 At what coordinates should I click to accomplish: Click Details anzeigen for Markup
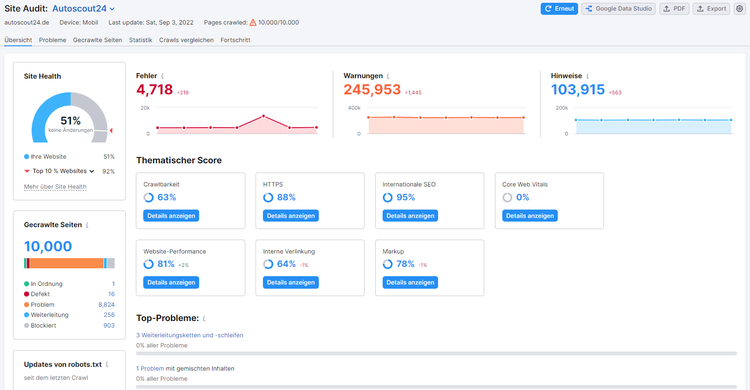(410, 282)
